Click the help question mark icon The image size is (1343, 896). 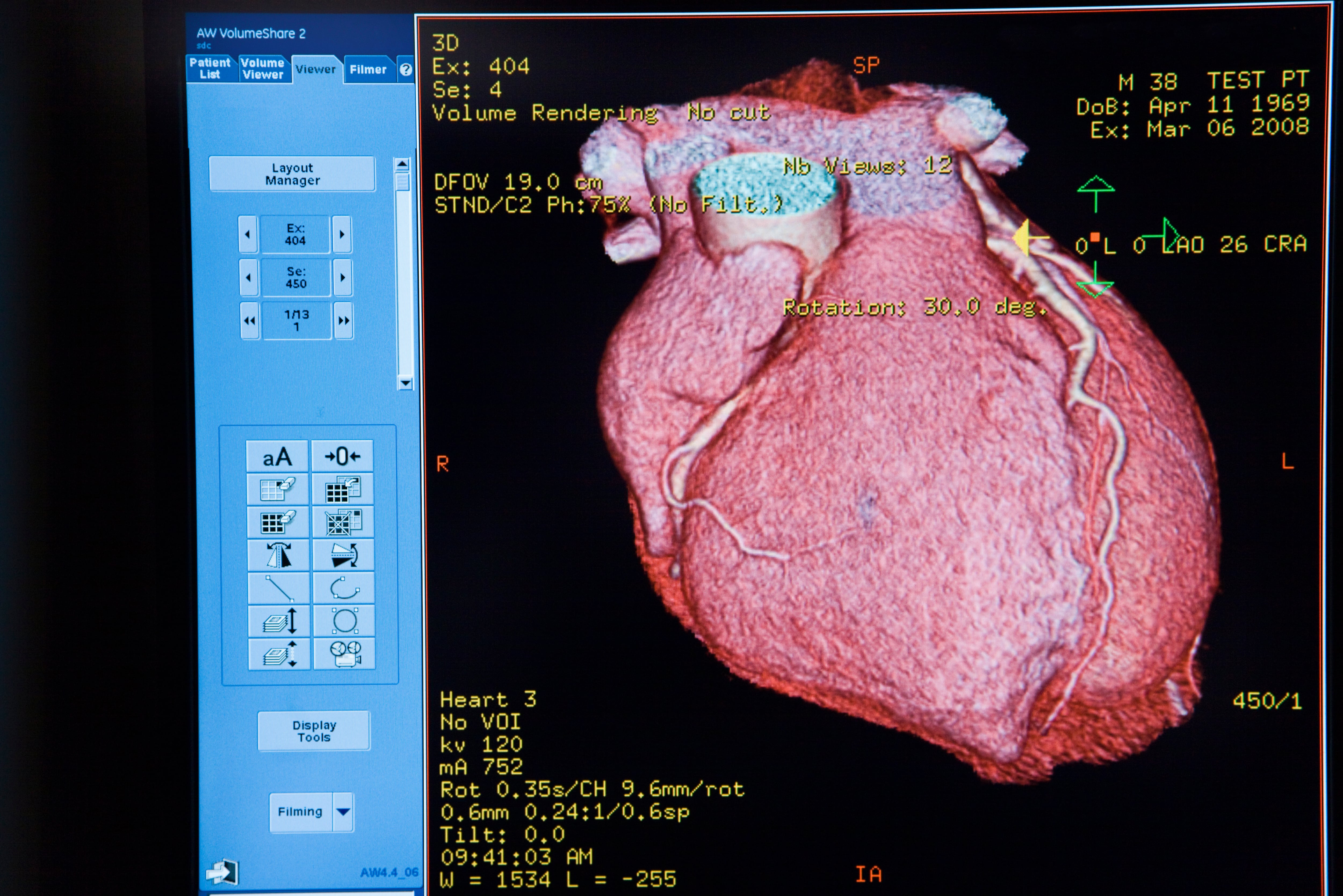406,70
